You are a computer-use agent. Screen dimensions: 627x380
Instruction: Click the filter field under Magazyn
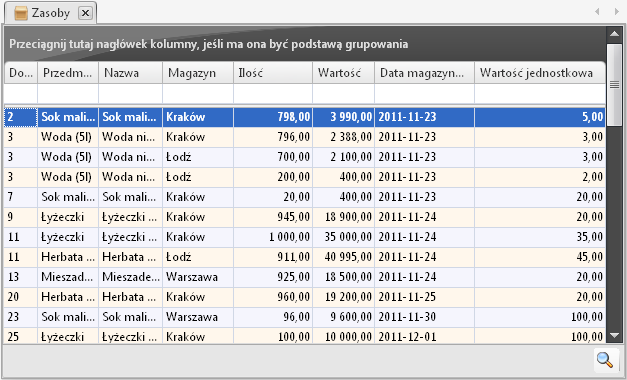point(198,94)
